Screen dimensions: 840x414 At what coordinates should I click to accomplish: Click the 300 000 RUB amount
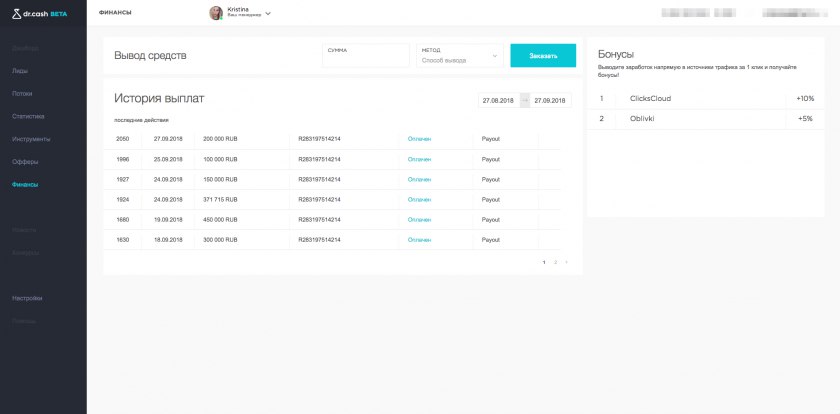(220, 240)
